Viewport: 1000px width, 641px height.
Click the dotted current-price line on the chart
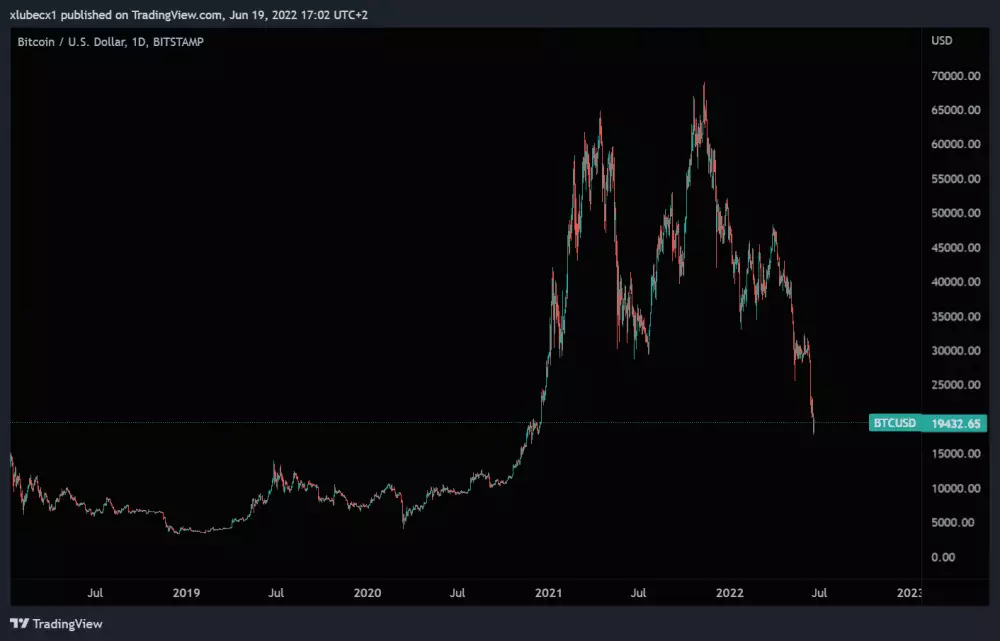[400, 423]
